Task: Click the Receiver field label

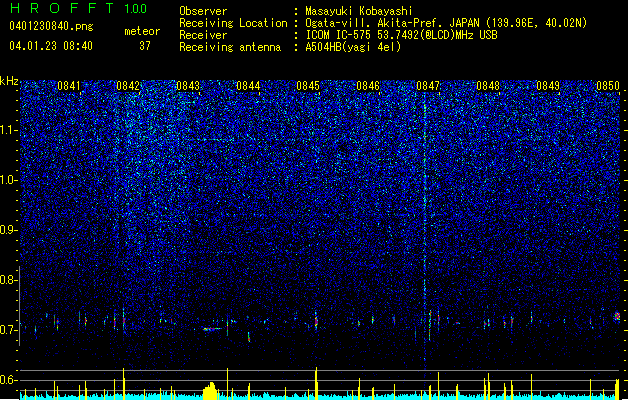Action: click(203, 35)
